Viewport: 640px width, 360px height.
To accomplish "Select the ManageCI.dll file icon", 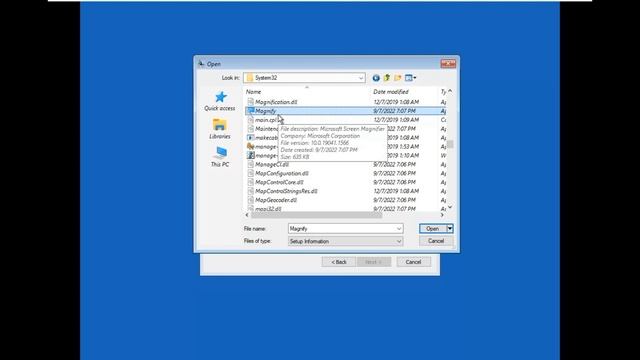I will click(251, 164).
